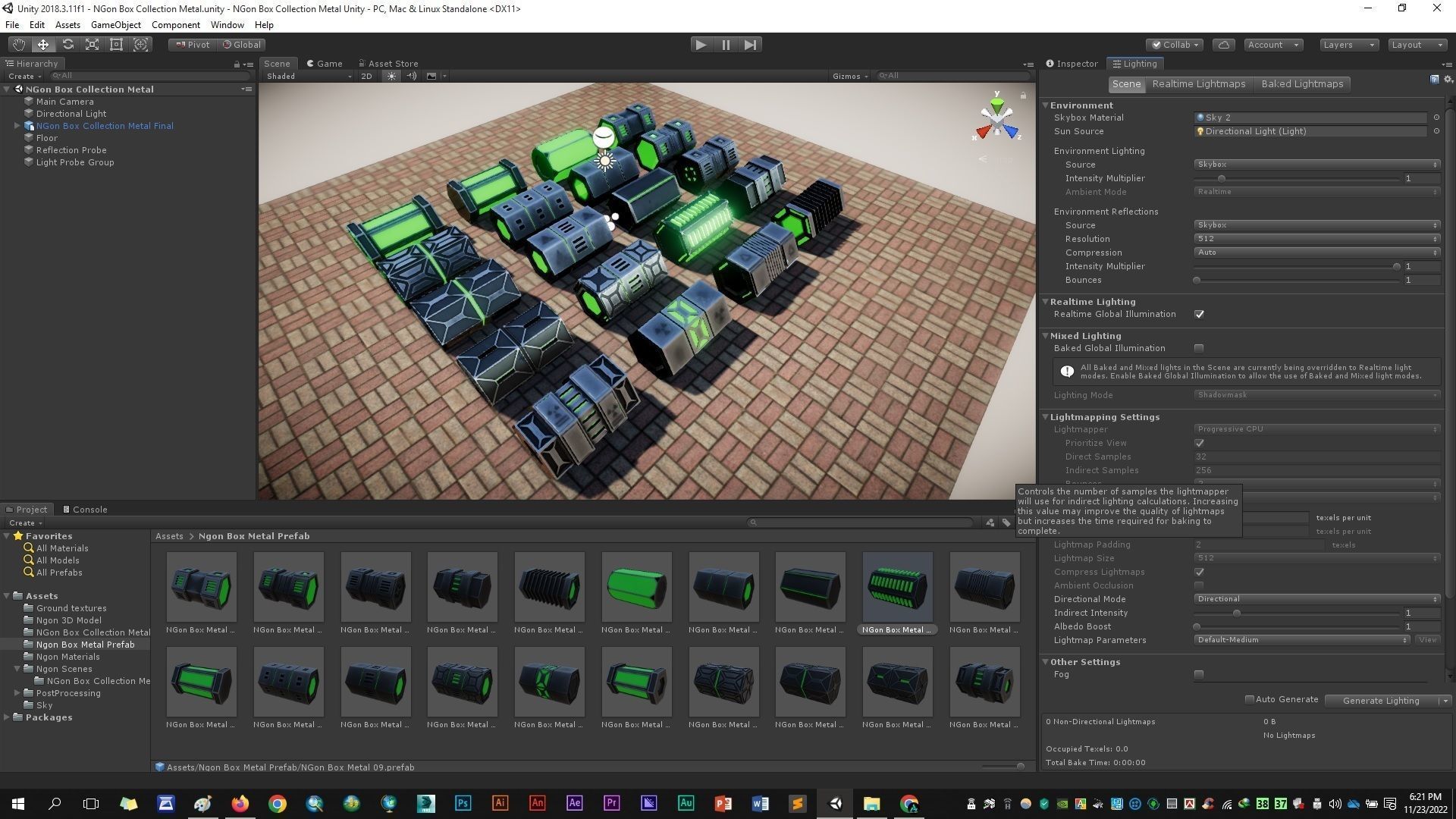Select the Scale tool icon

92,45
